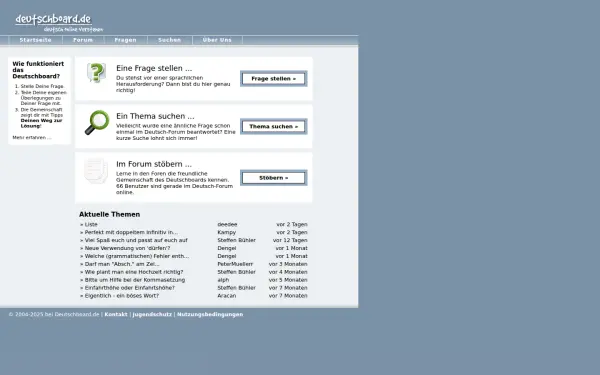The image size is (600, 375).
Task: Click the 'Ein Thema suchen ...' heading
Action: point(155,116)
